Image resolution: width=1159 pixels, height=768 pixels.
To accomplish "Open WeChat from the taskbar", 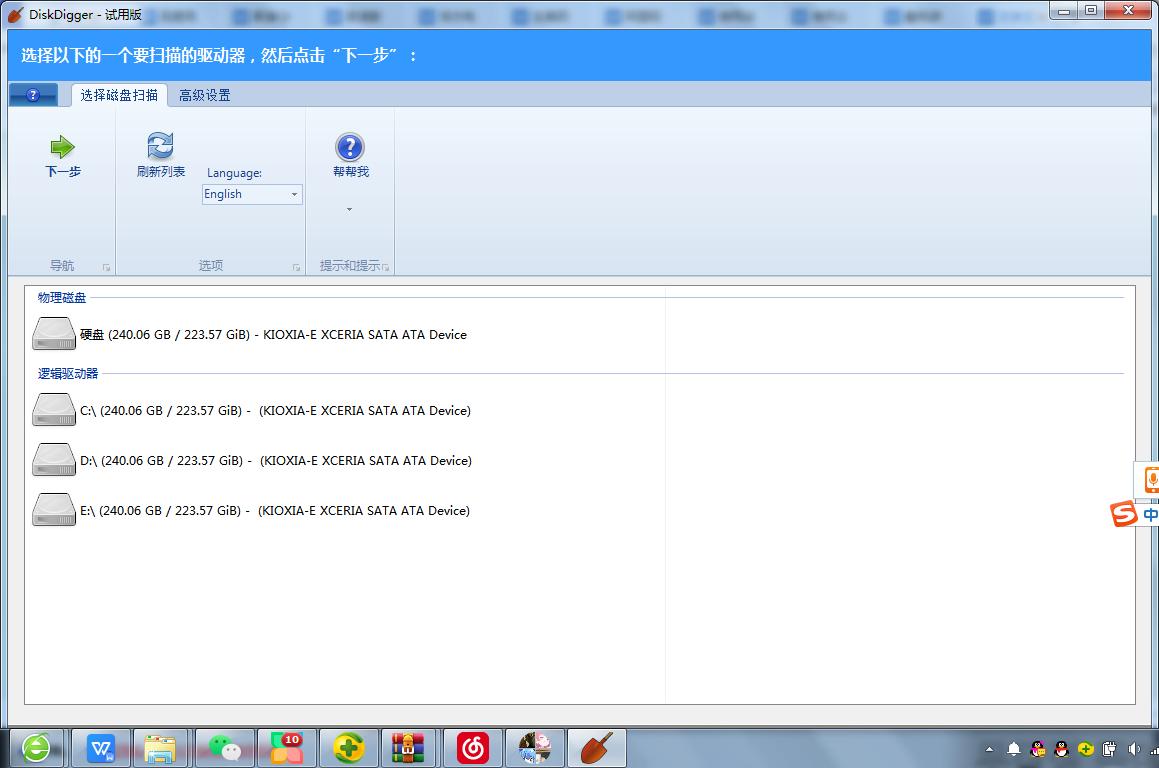I will click(224, 747).
